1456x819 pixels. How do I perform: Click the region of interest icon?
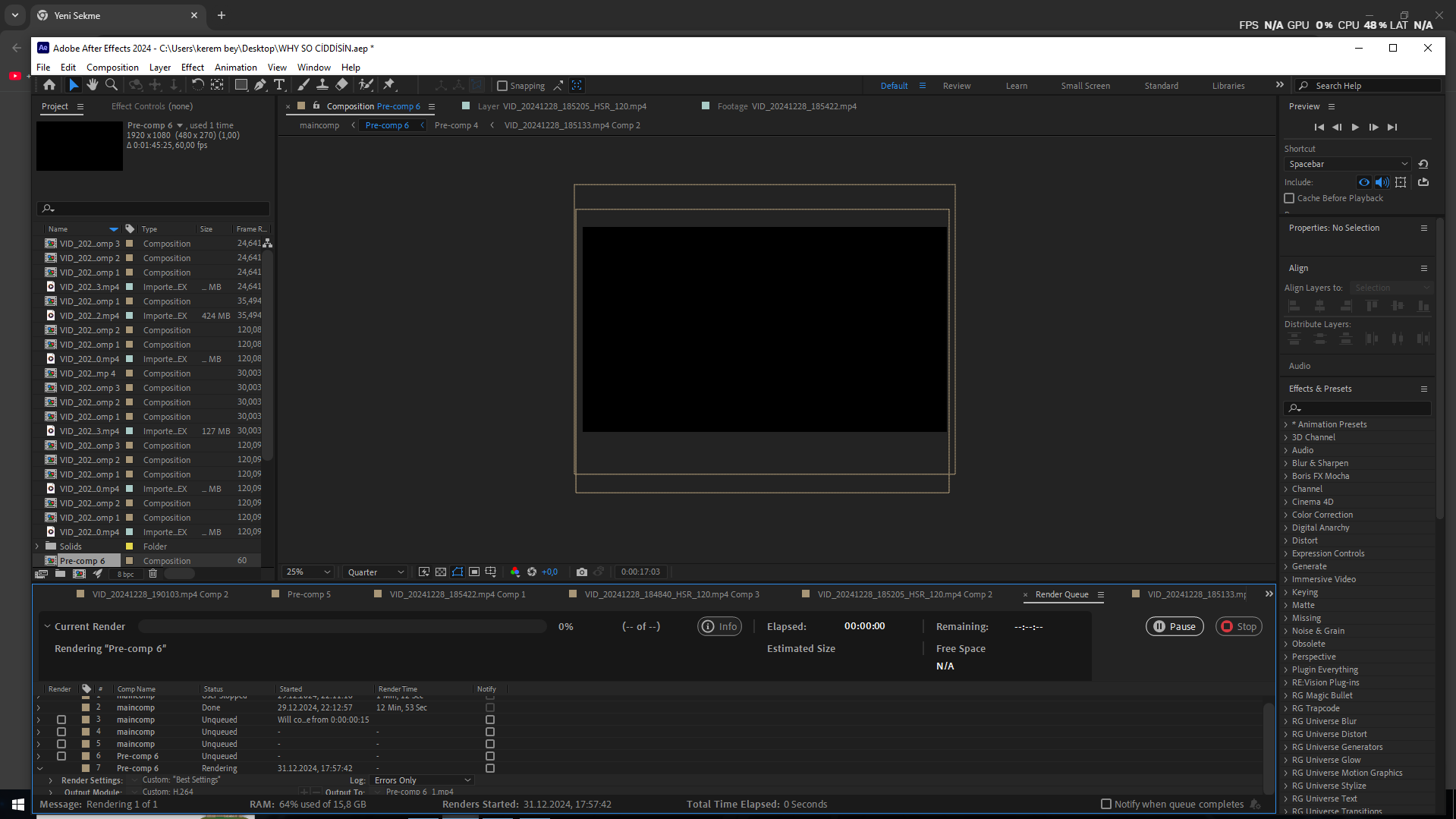tap(474, 572)
